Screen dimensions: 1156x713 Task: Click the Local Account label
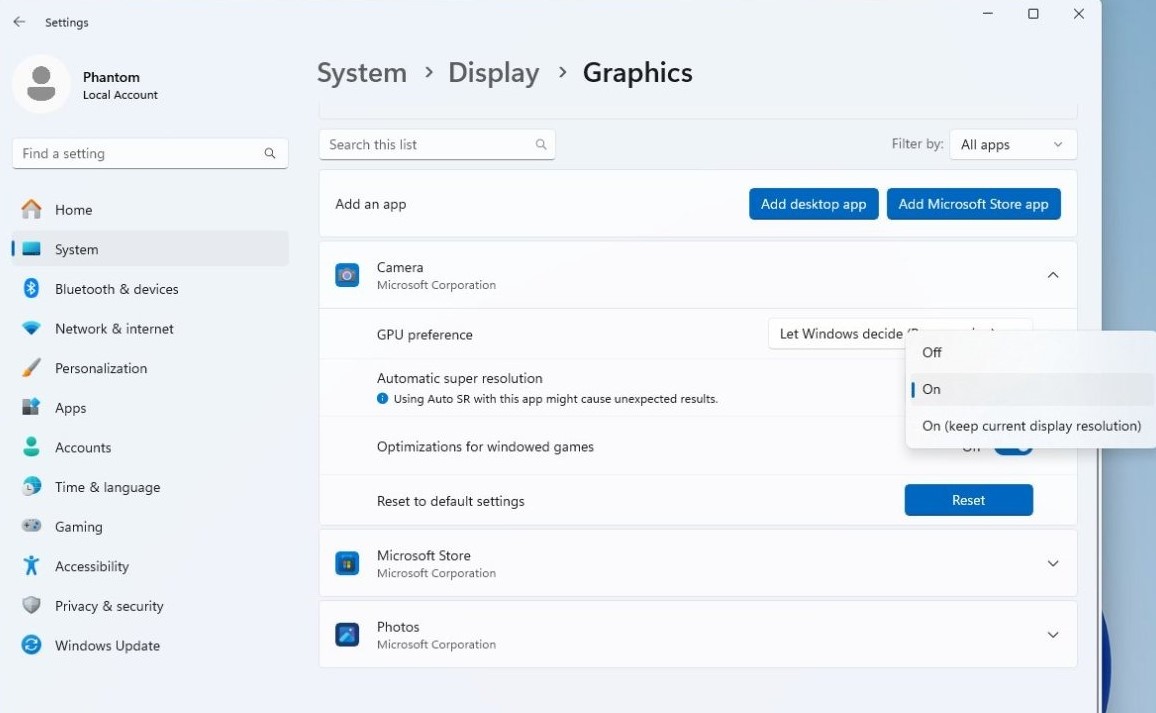120,95
